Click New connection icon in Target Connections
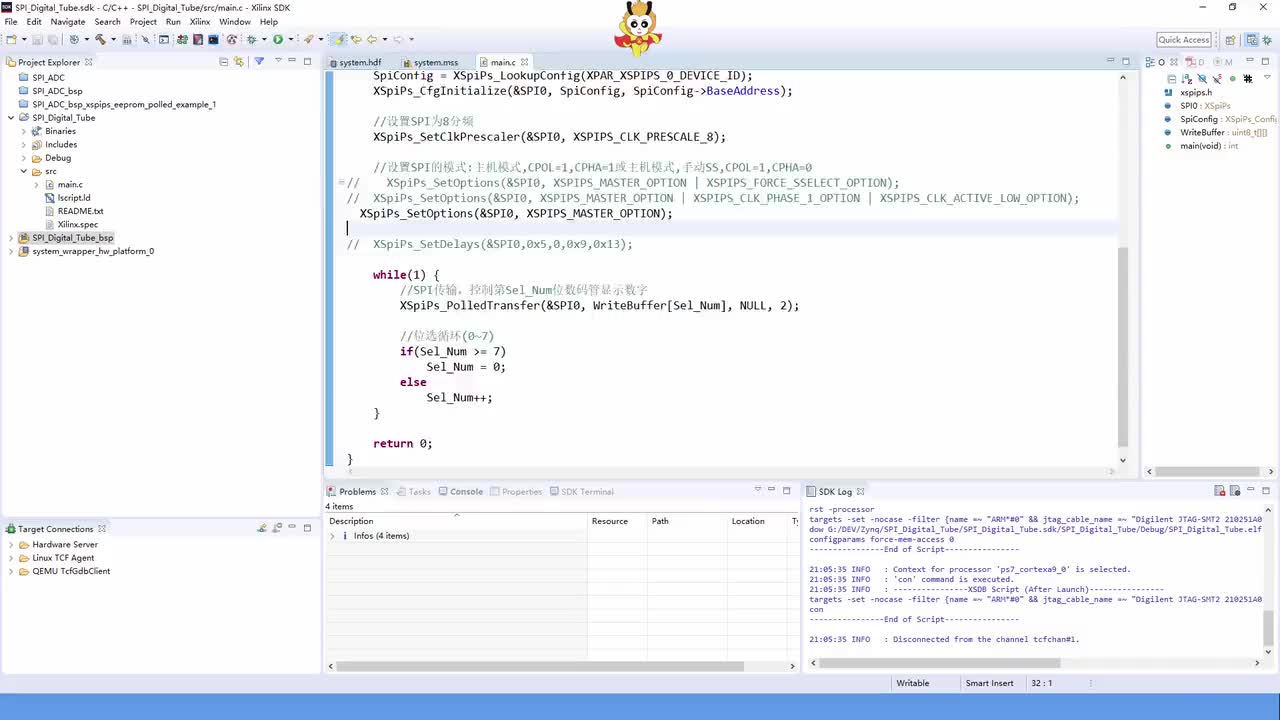1280x720 pixels. 262,528
